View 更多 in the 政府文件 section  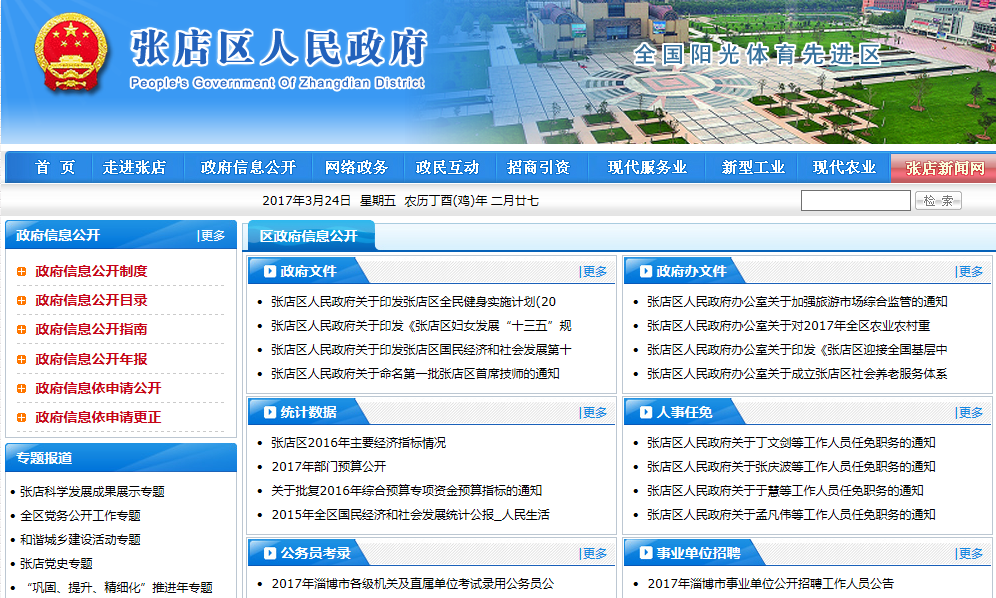[594, 271]
